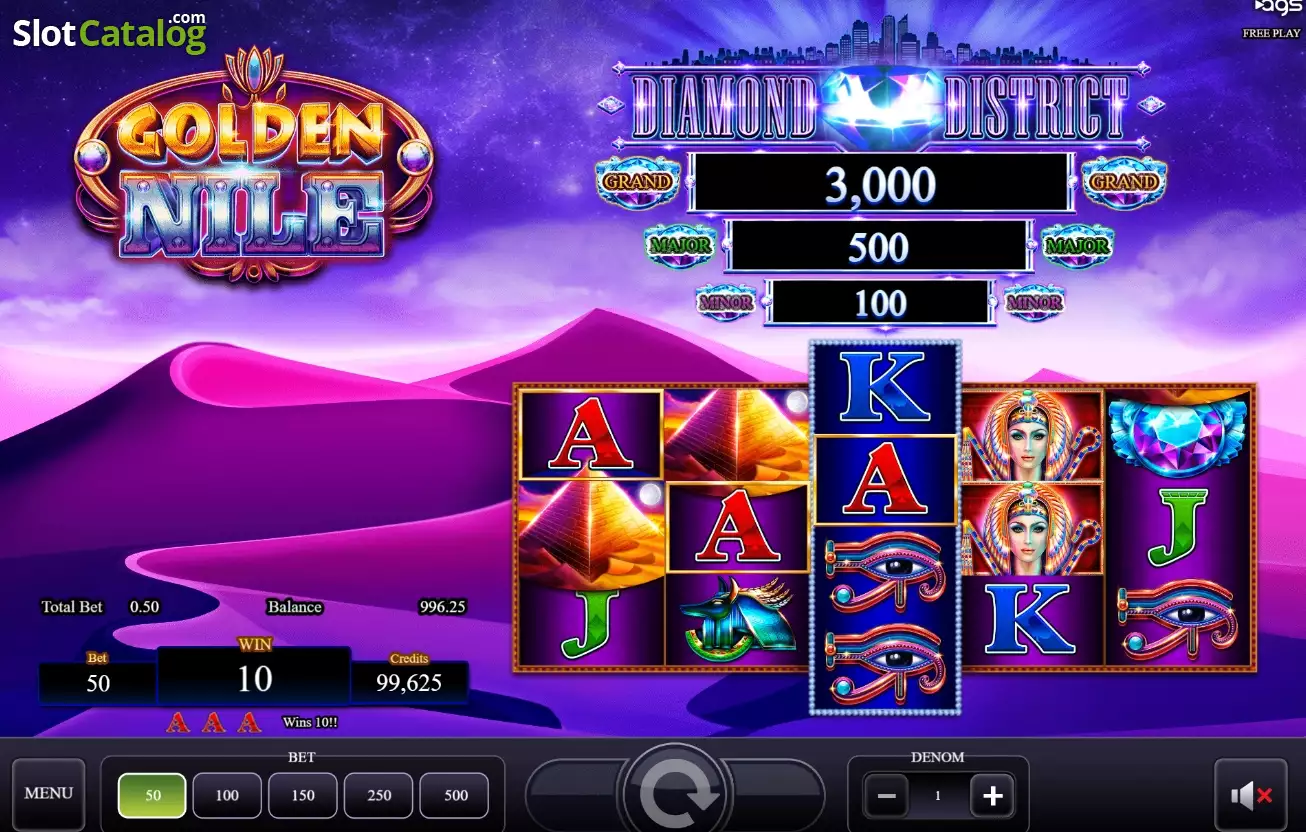
Task: Increase denomination with the plus button
Action: pyautogui.click(x=992, y=796)
